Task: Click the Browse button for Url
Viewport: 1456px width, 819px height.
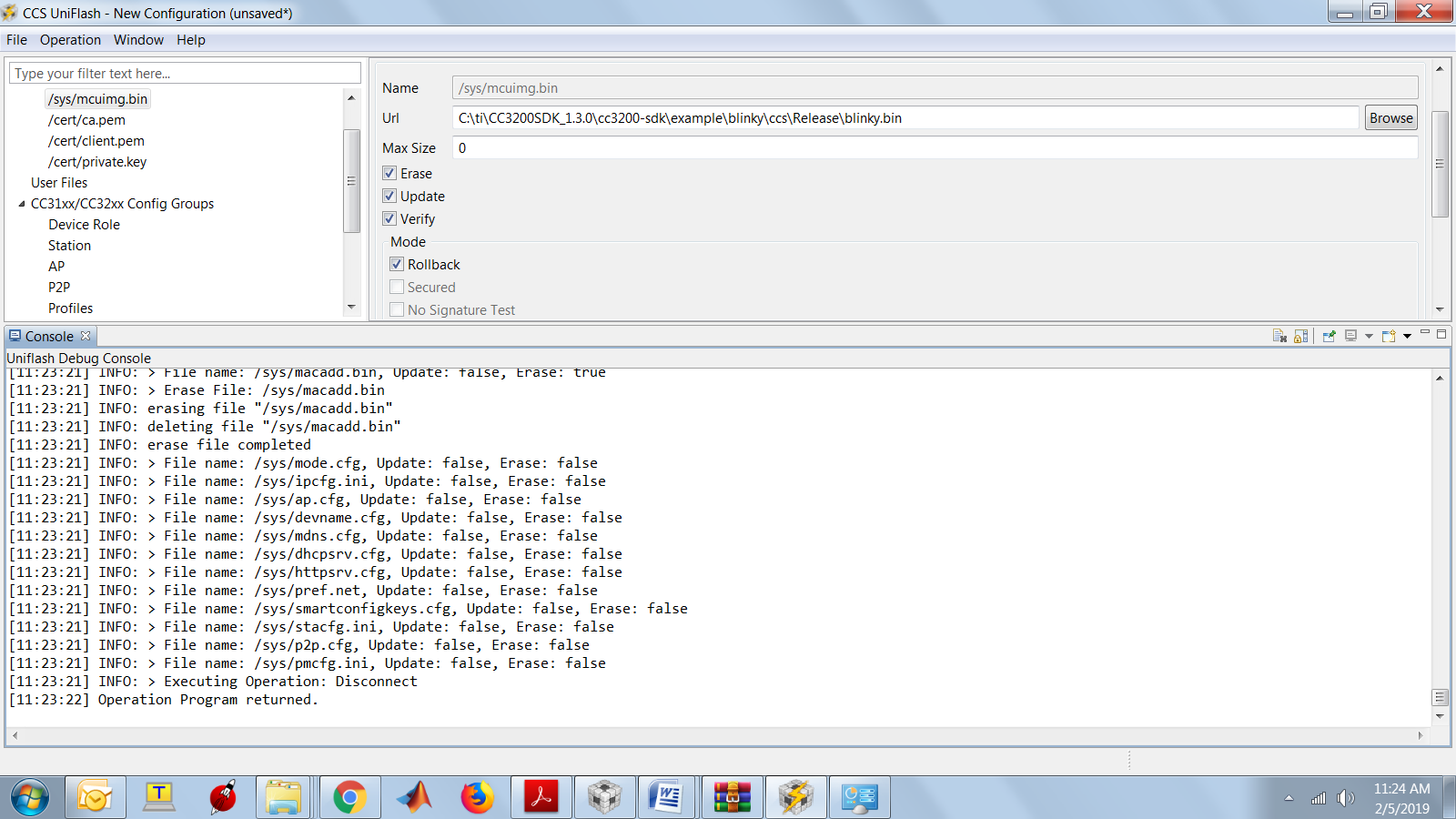Action: coord(1391,117)
